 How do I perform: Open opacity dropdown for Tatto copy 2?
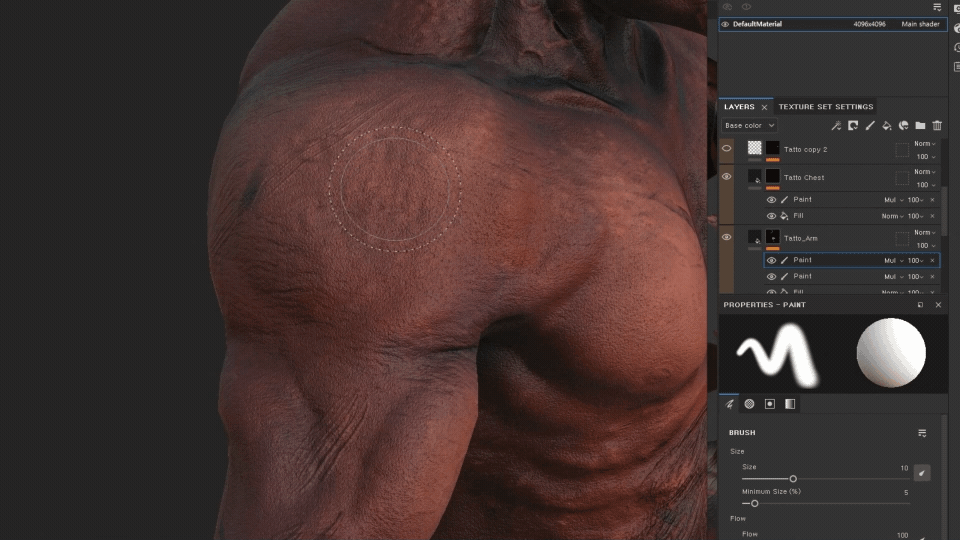tap(926, 157)
